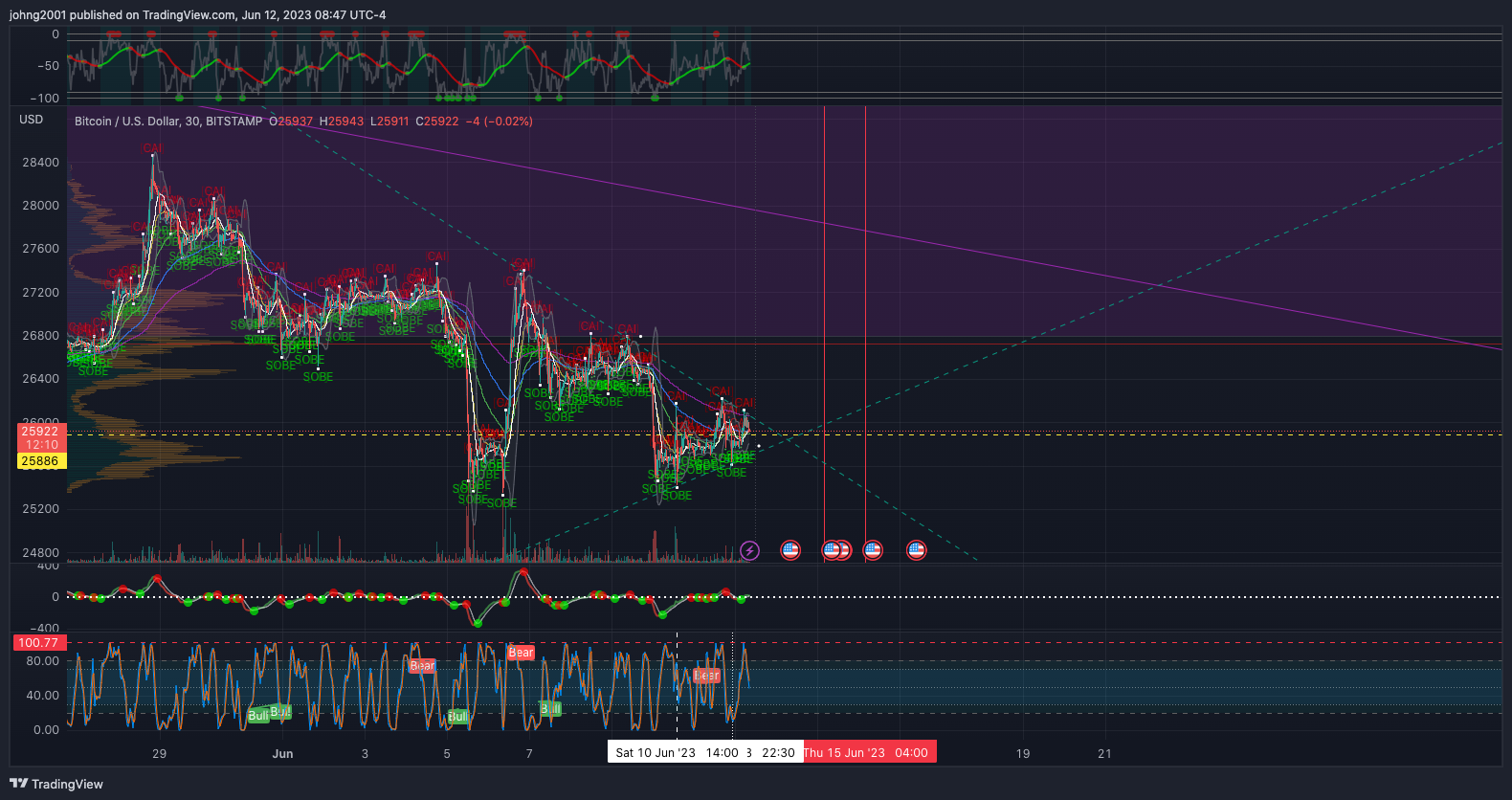Click the Jun month label on time axis
The image size is (1512, 800).
[x=282, y=754]
